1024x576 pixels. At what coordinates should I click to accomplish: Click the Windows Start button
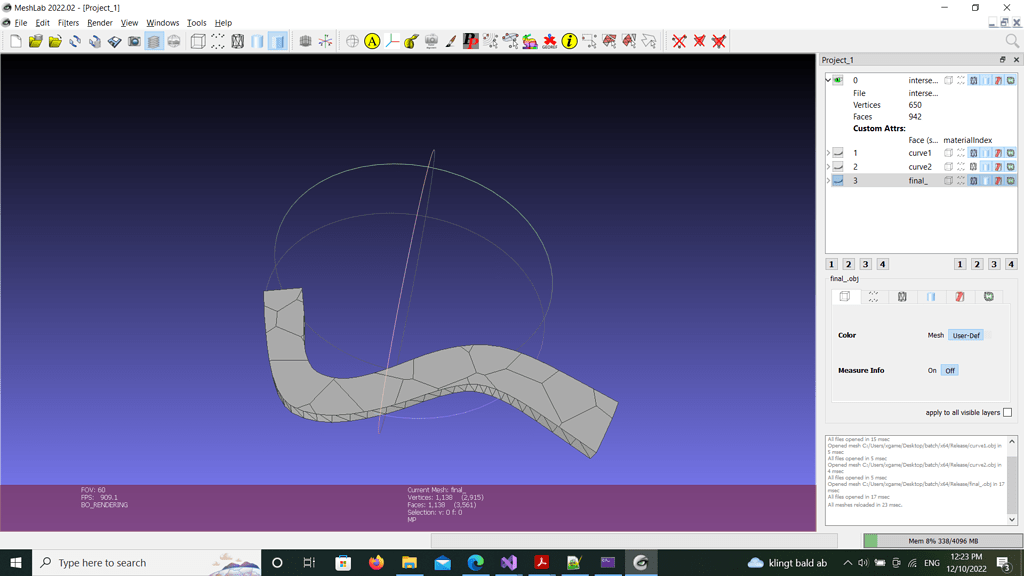16,562
